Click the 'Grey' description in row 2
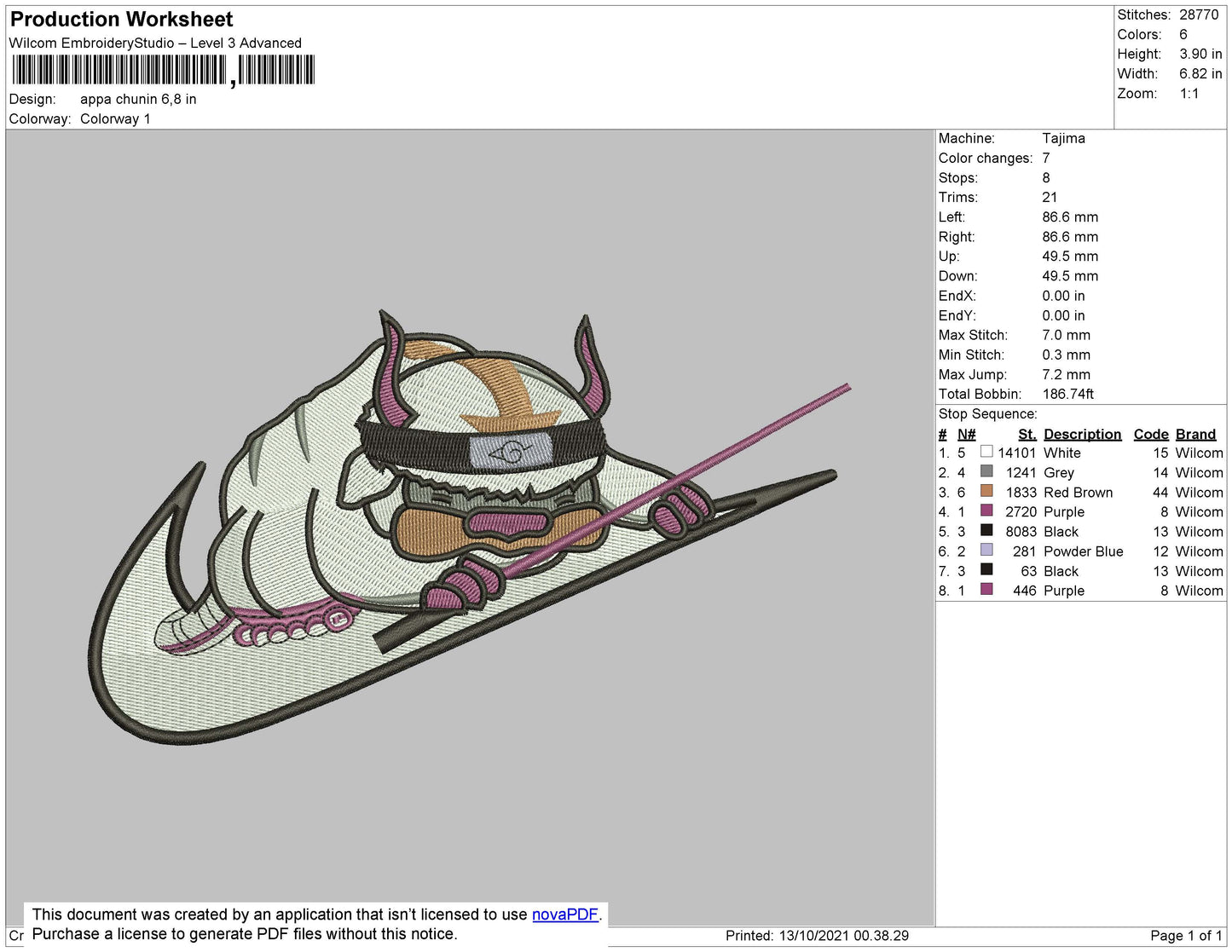Image resolution: width=1232 pixels, height=952 pixels. pyautogui.click(x=1059, y=472)
